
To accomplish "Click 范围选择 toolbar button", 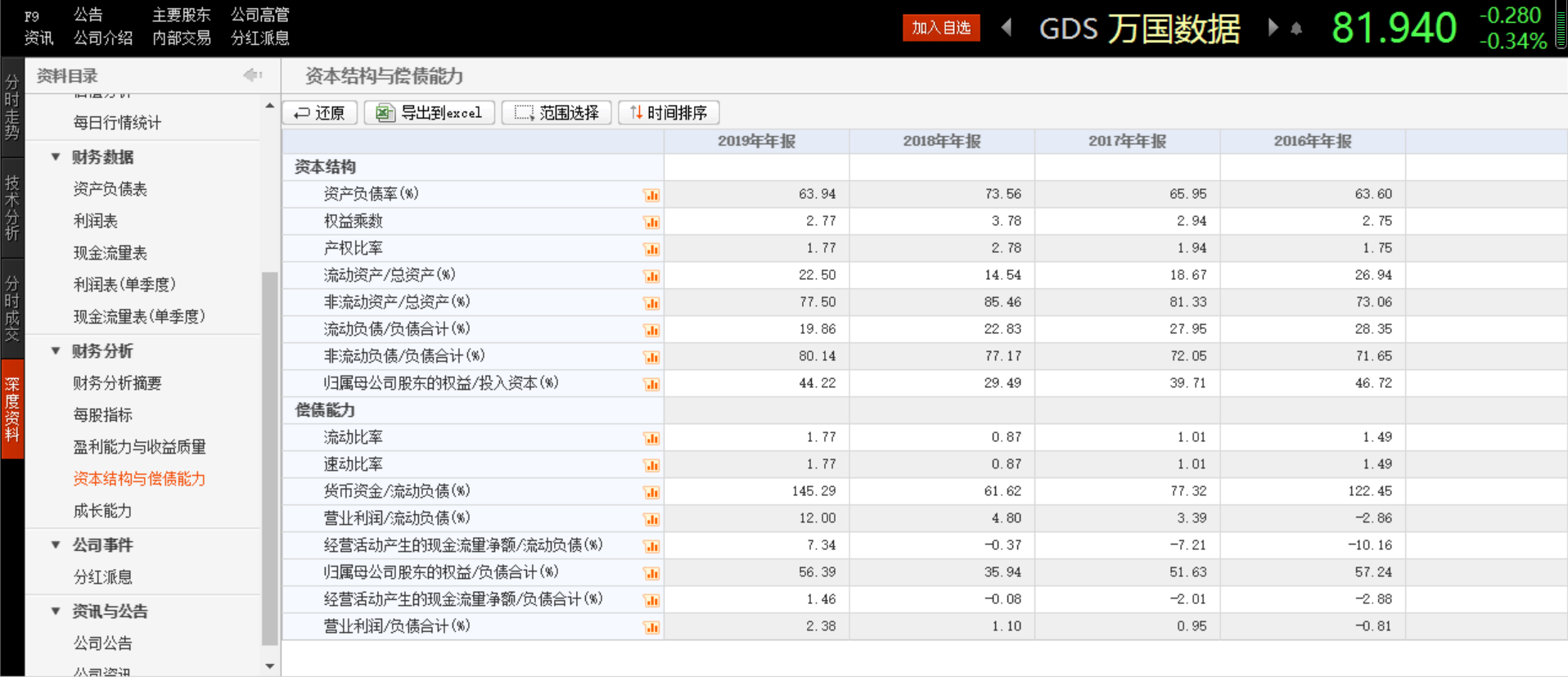I will tap(557, 113).
